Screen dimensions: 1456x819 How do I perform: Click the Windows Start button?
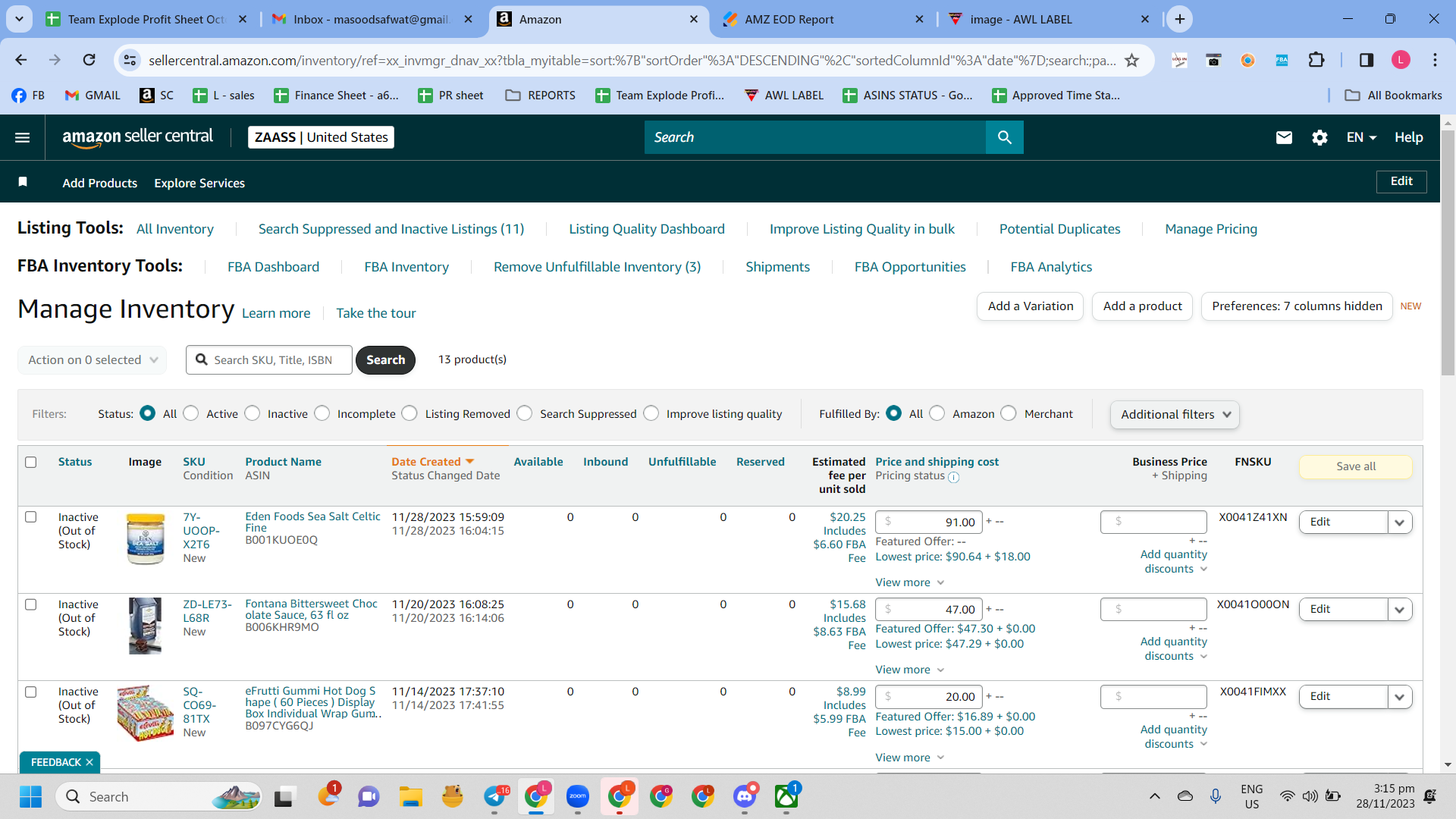pos(30,796)
